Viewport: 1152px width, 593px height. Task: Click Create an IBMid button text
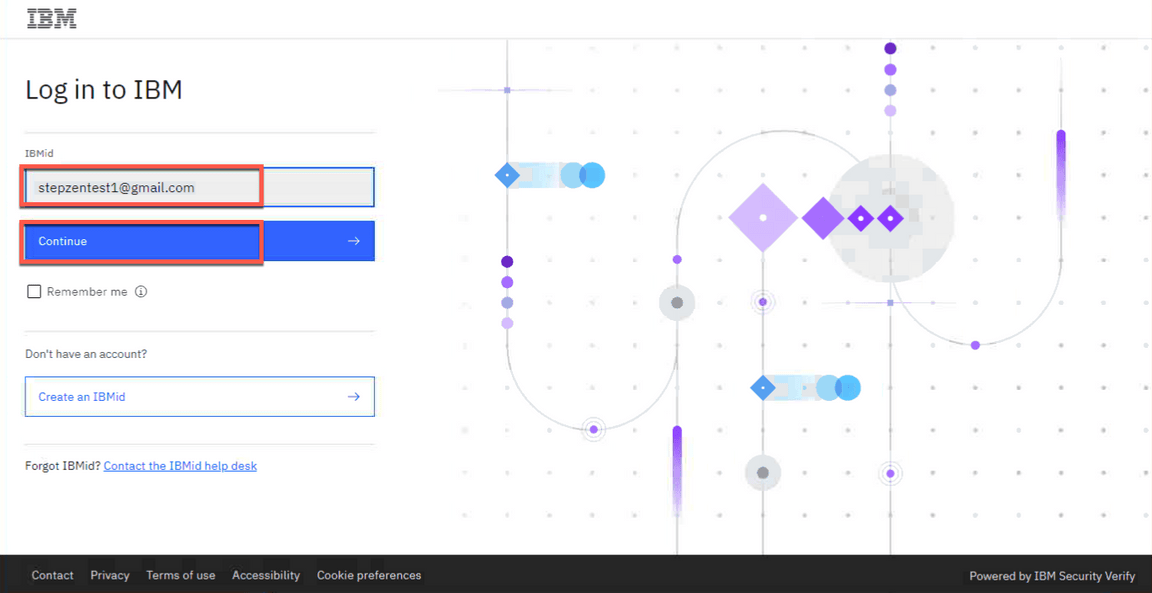pyautogui.click(x=82, y=397)
